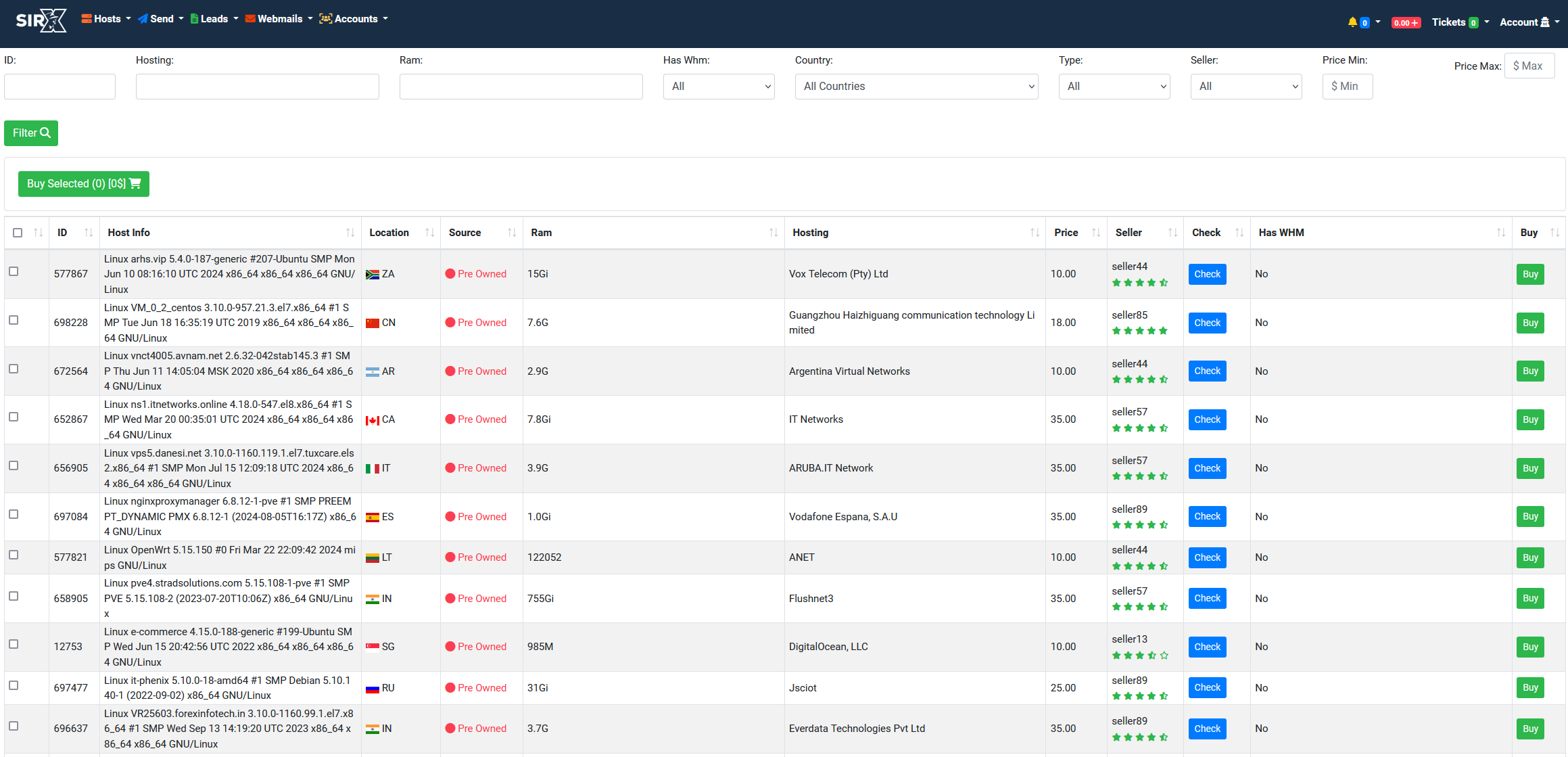
Task: Sort by Hosting column arrows
Action: coord(1035,233)
